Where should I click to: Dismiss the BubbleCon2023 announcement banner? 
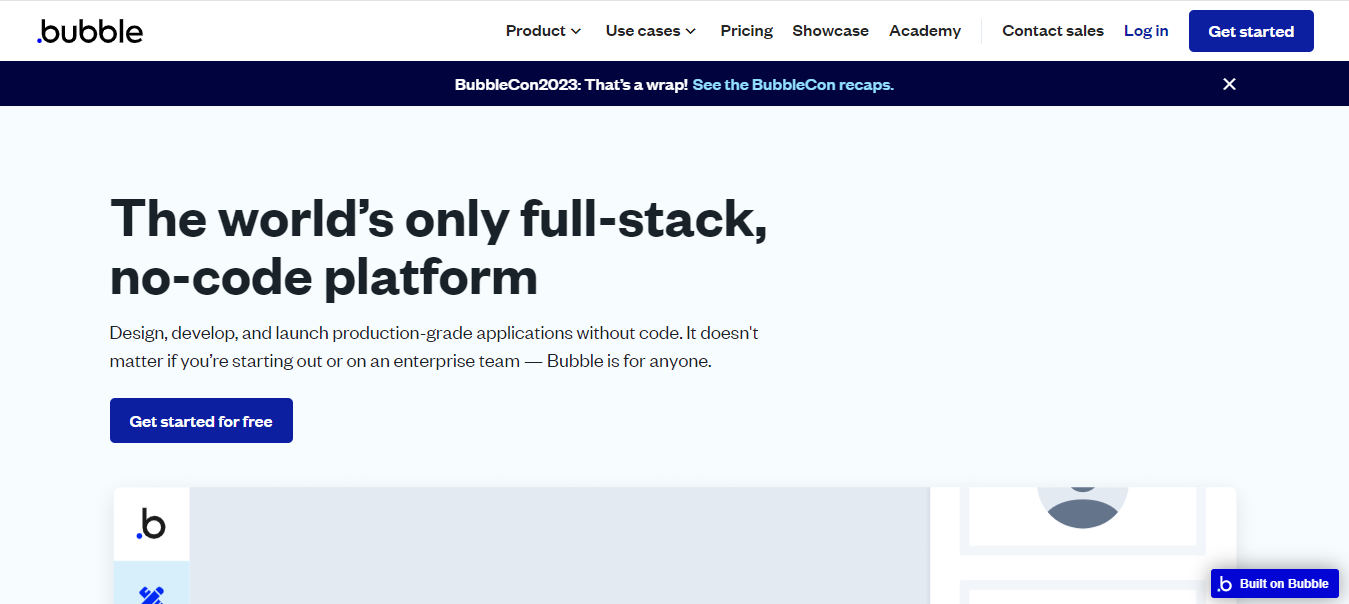tap(1229, 84)
